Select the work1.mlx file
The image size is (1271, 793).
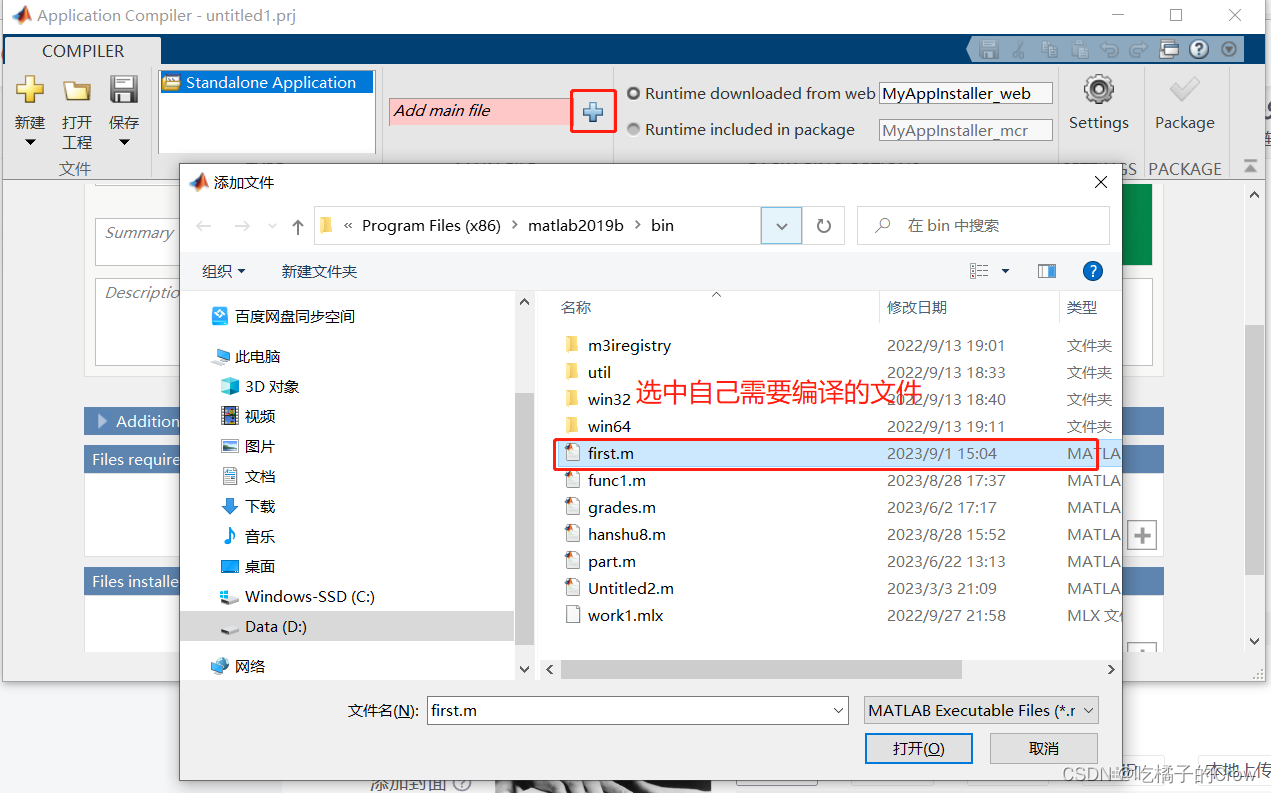pyautogui.click(x=613, y=615)
